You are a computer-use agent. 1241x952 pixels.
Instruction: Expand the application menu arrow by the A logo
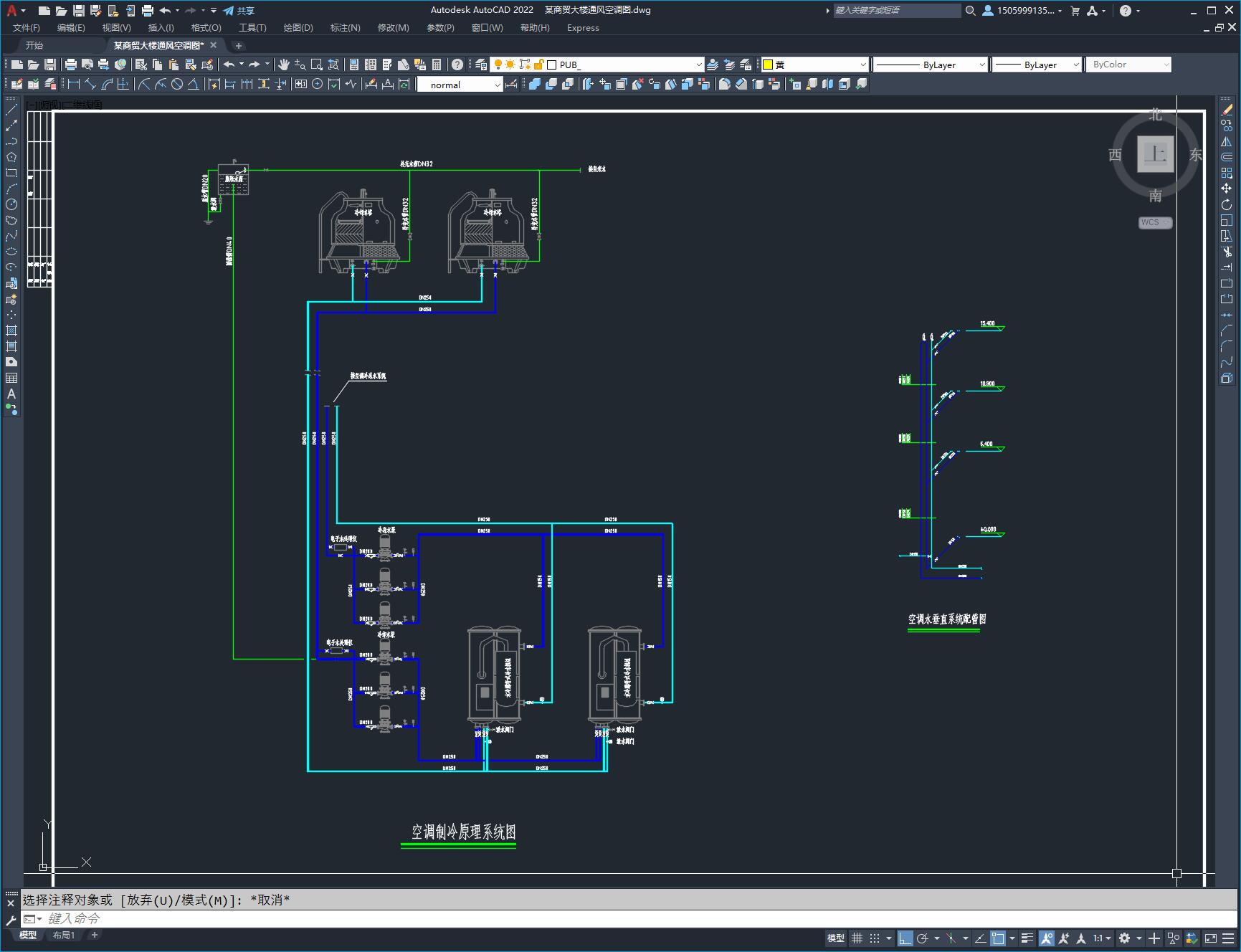point(23,11)
